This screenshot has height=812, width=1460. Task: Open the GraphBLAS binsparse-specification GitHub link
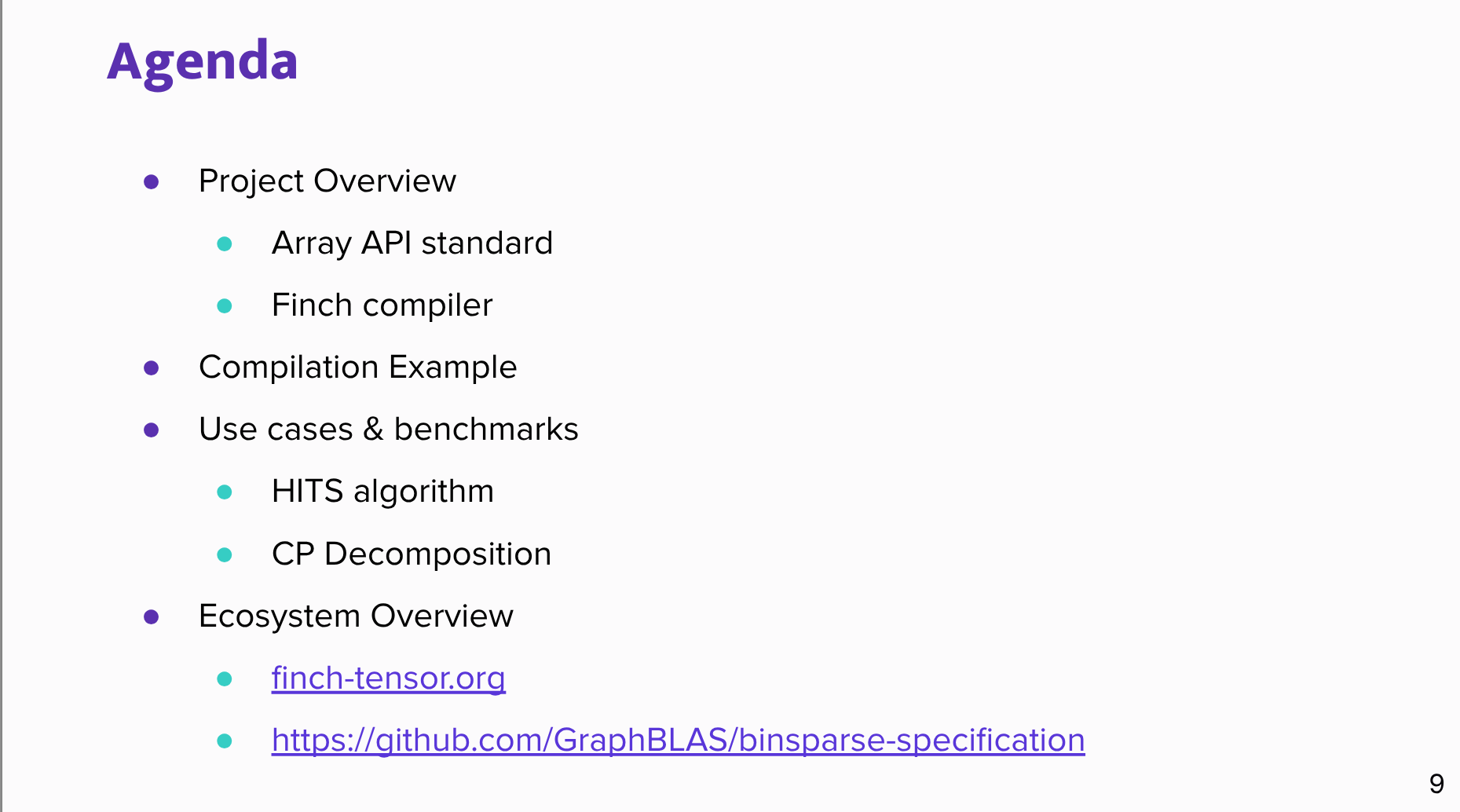[x=678, y=741]
